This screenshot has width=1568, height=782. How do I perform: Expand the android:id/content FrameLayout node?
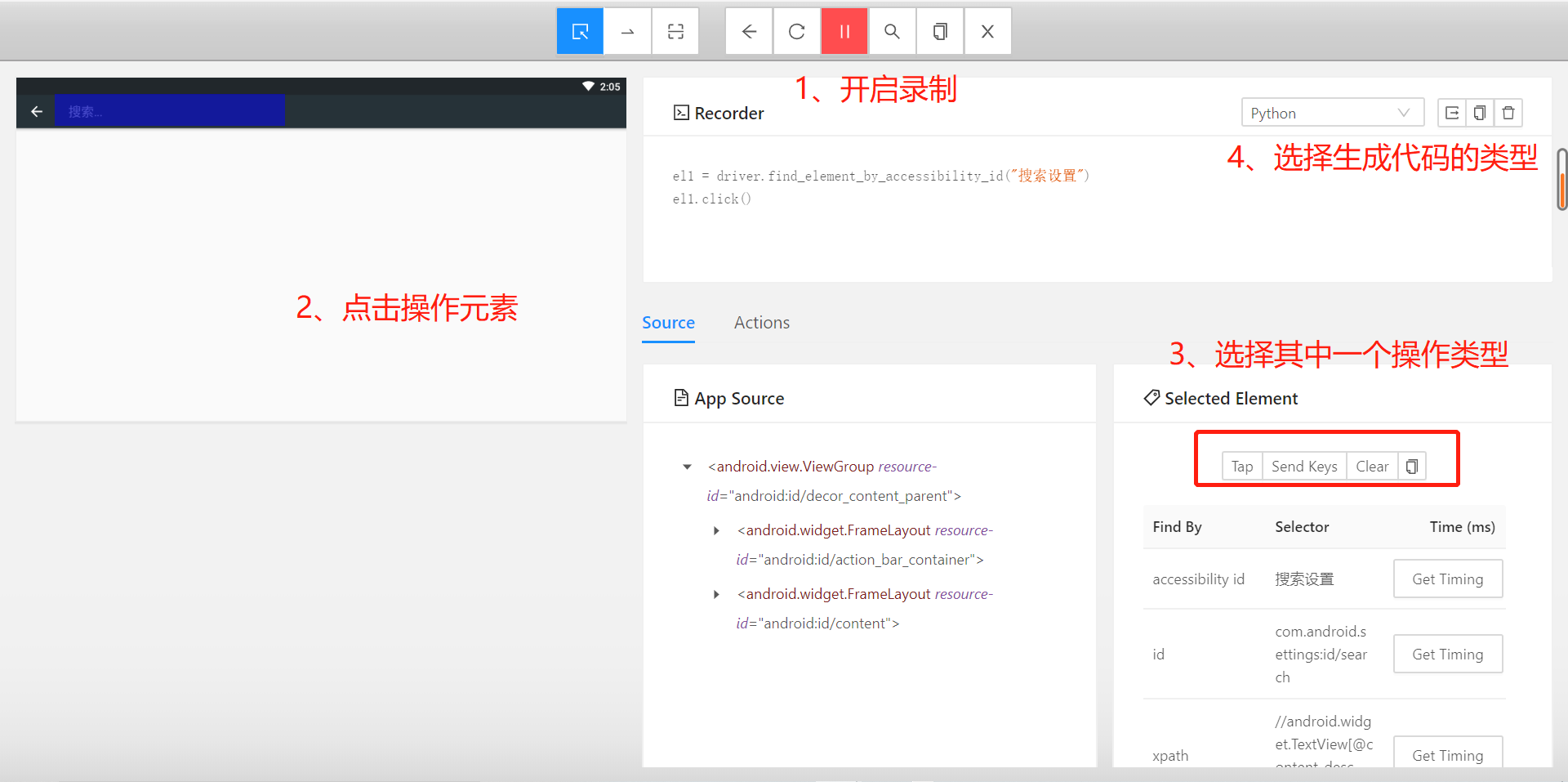(x=716, y=594)
